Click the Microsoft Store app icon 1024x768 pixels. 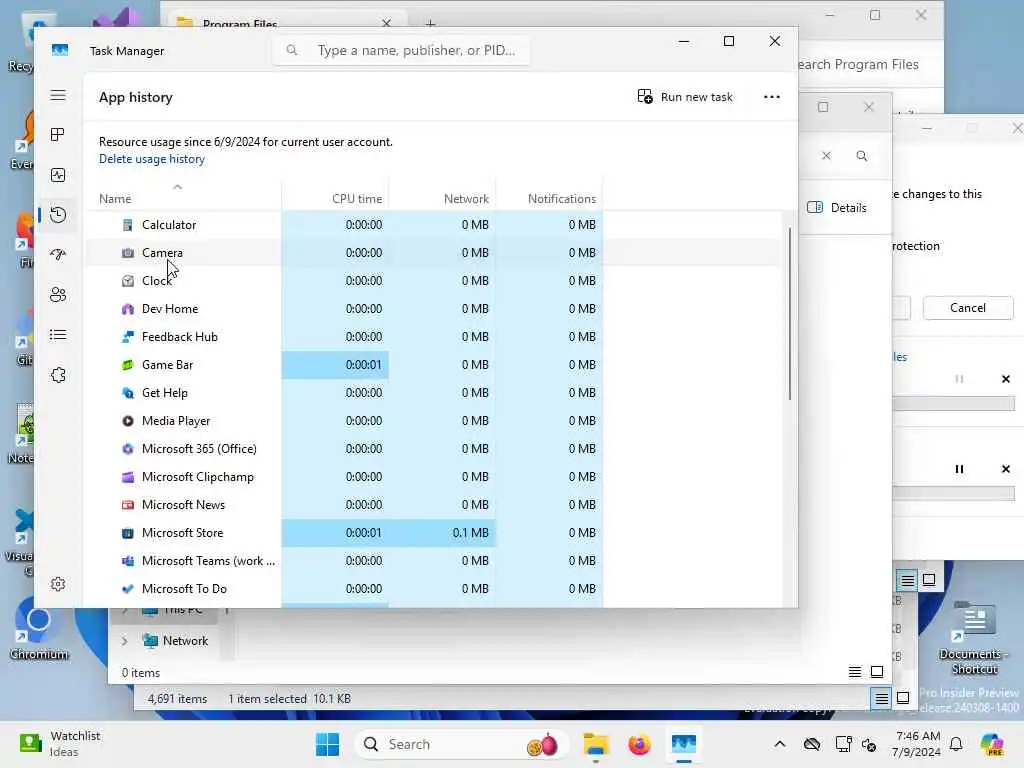(128, 534)
